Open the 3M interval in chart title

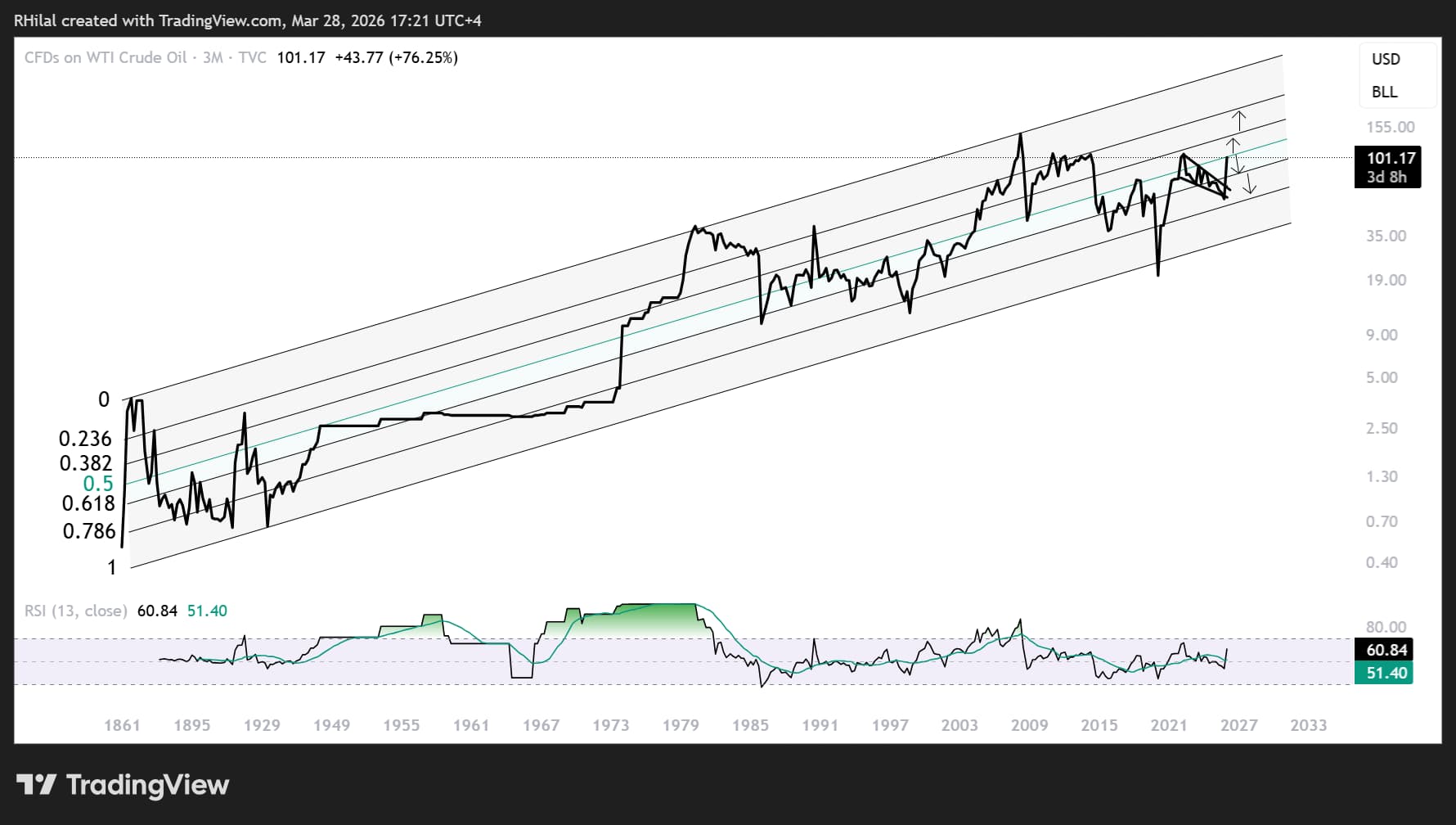(213, 58)
